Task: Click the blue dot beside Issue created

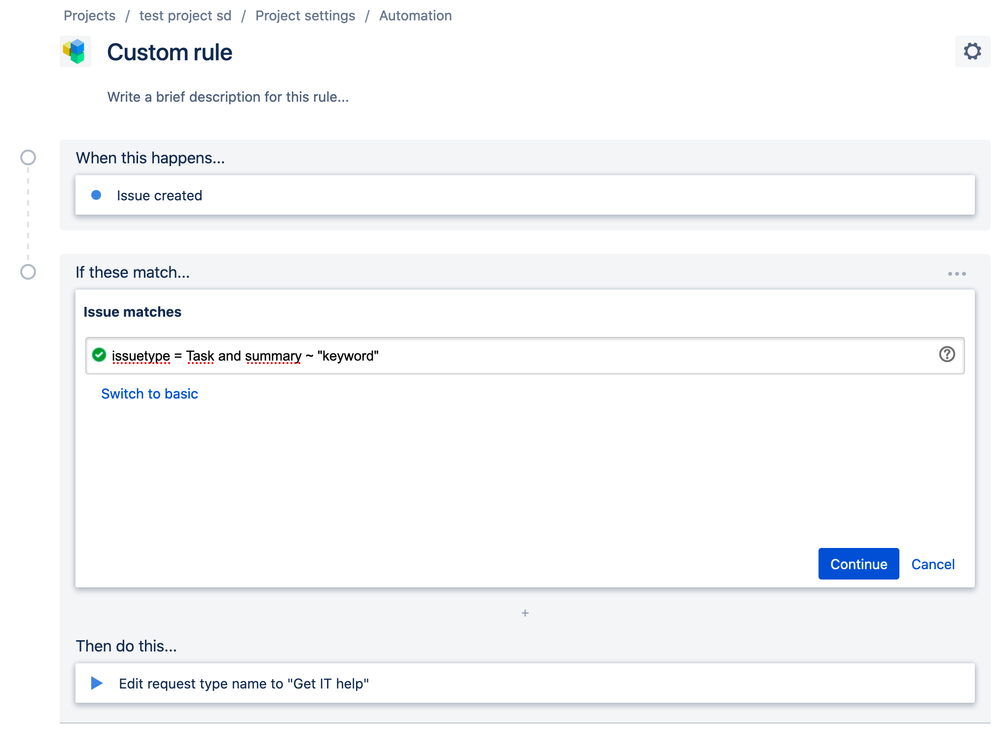Action: pyautogui.click(x=96, y=195)
